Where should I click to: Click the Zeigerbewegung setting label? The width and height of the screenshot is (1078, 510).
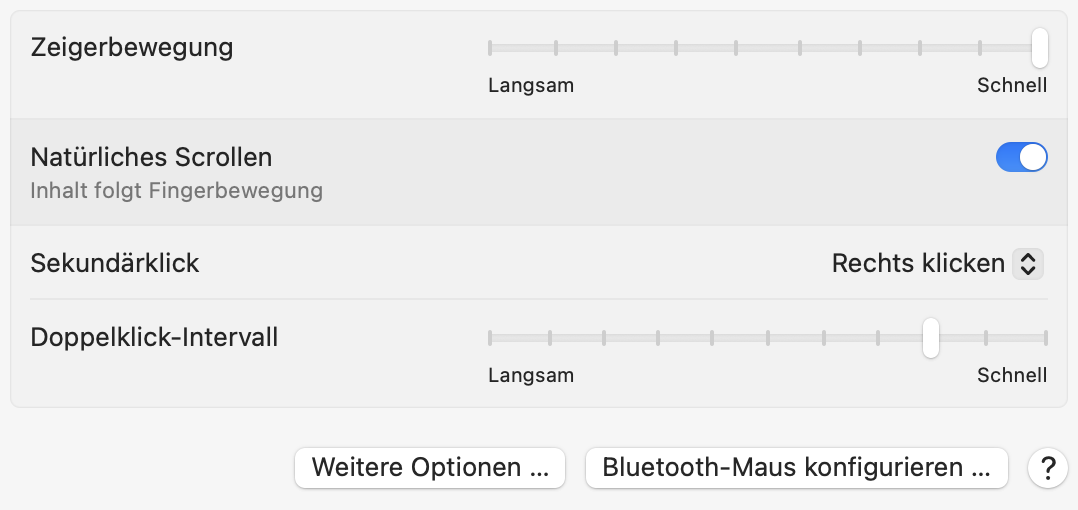tap(132, 47)
